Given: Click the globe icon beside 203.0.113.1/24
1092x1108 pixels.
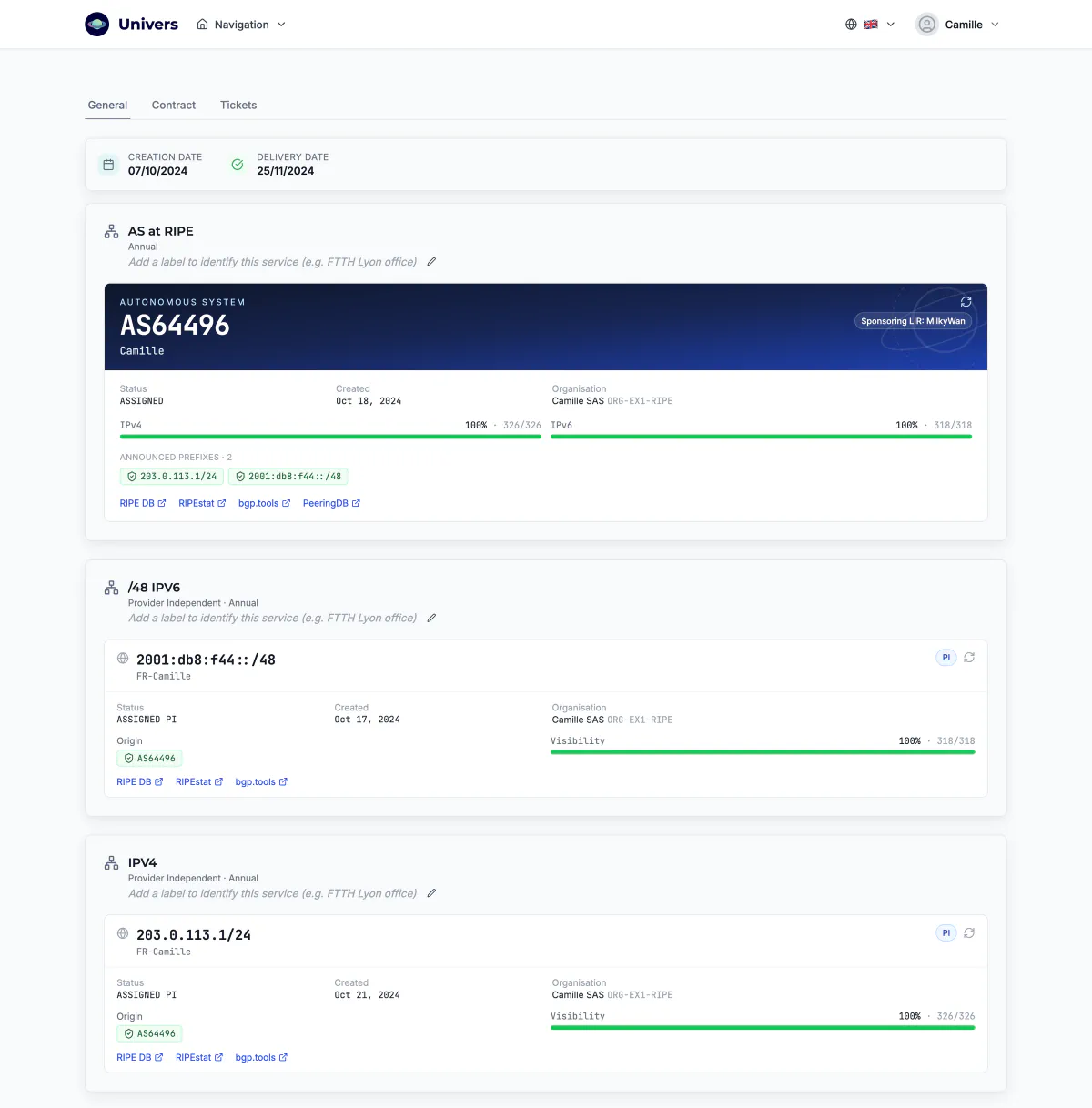Looking at the screenshot, I should 123,933.
